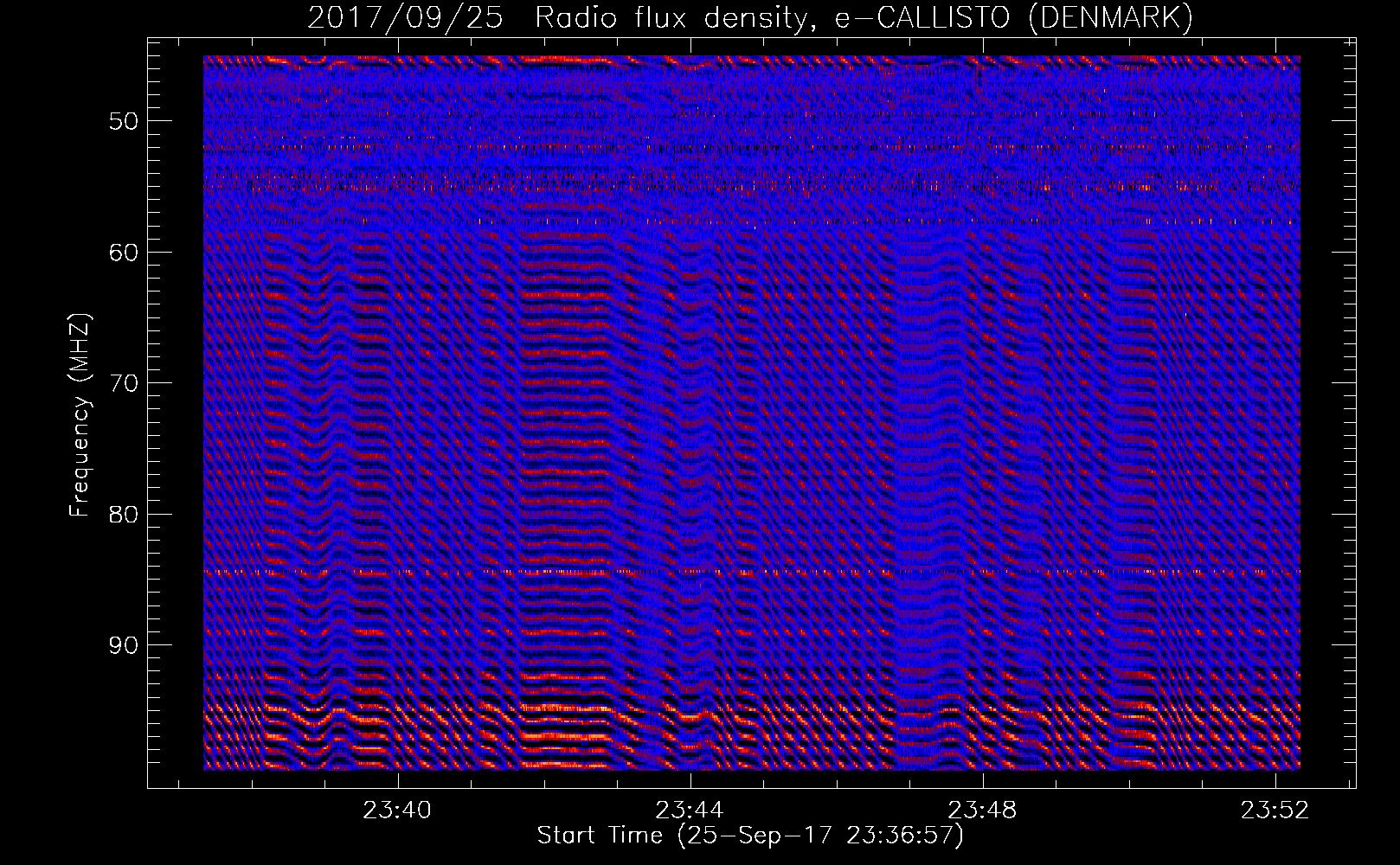Click the 50 frequency tick label

[123, 121]
